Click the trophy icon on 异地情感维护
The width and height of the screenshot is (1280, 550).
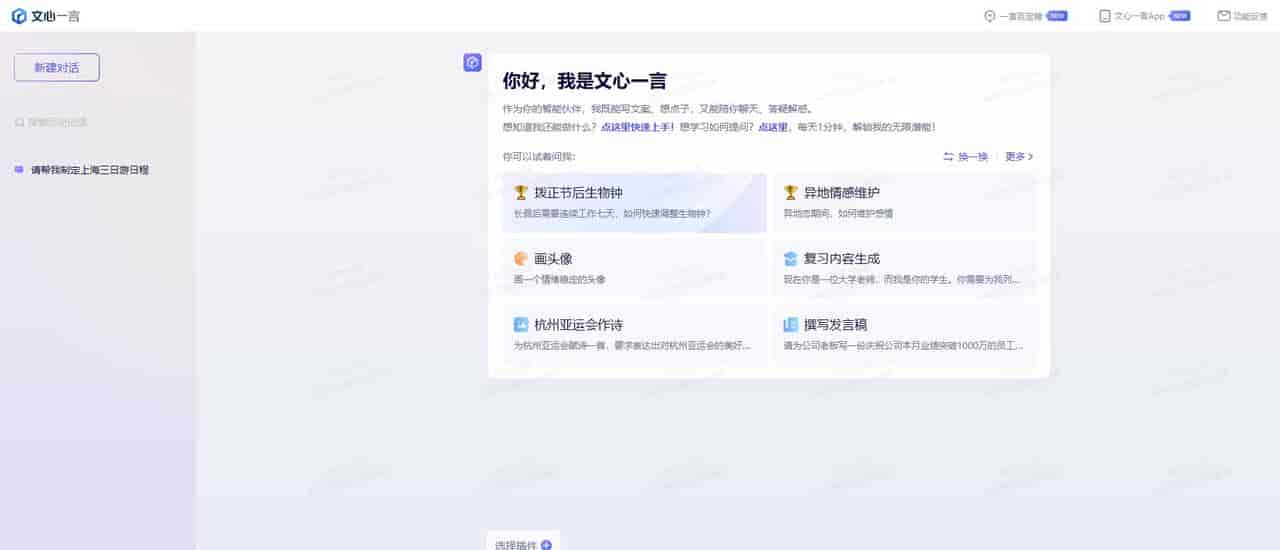[x=790, y=192]
